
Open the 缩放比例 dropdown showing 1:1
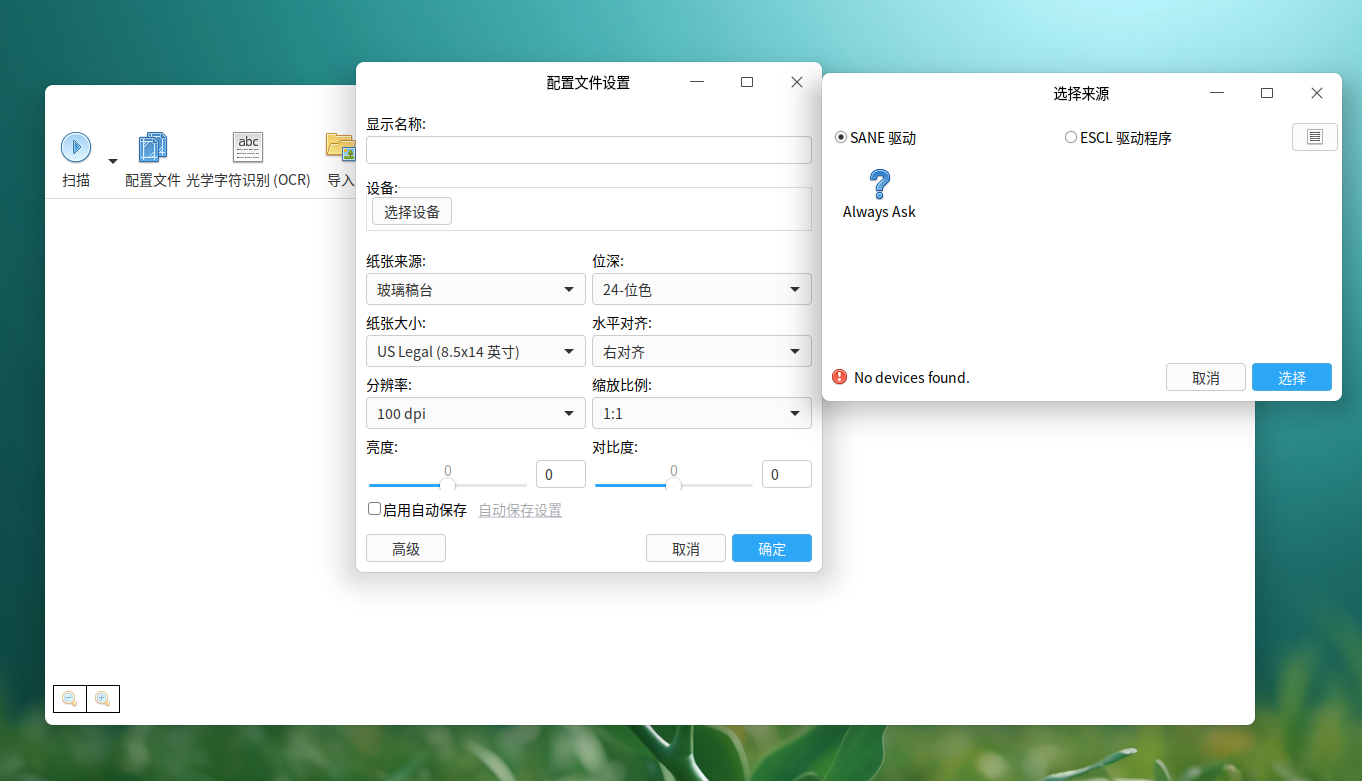tap(702, 413)
